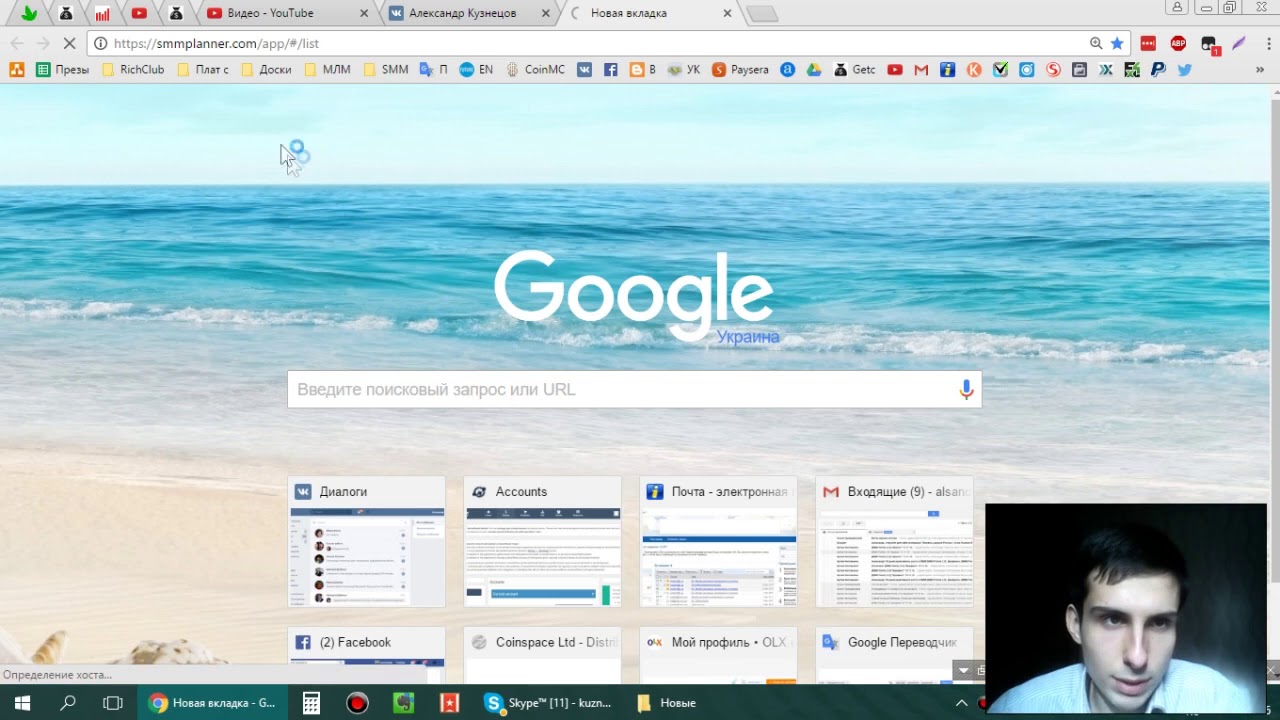Open Task View on the taskbar

point(113,703)
